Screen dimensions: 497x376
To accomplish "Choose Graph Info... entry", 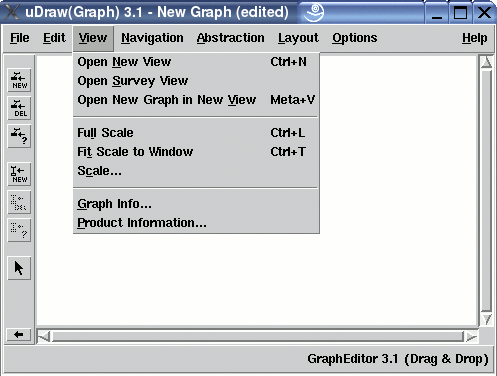I will click(x=196, y=204).
